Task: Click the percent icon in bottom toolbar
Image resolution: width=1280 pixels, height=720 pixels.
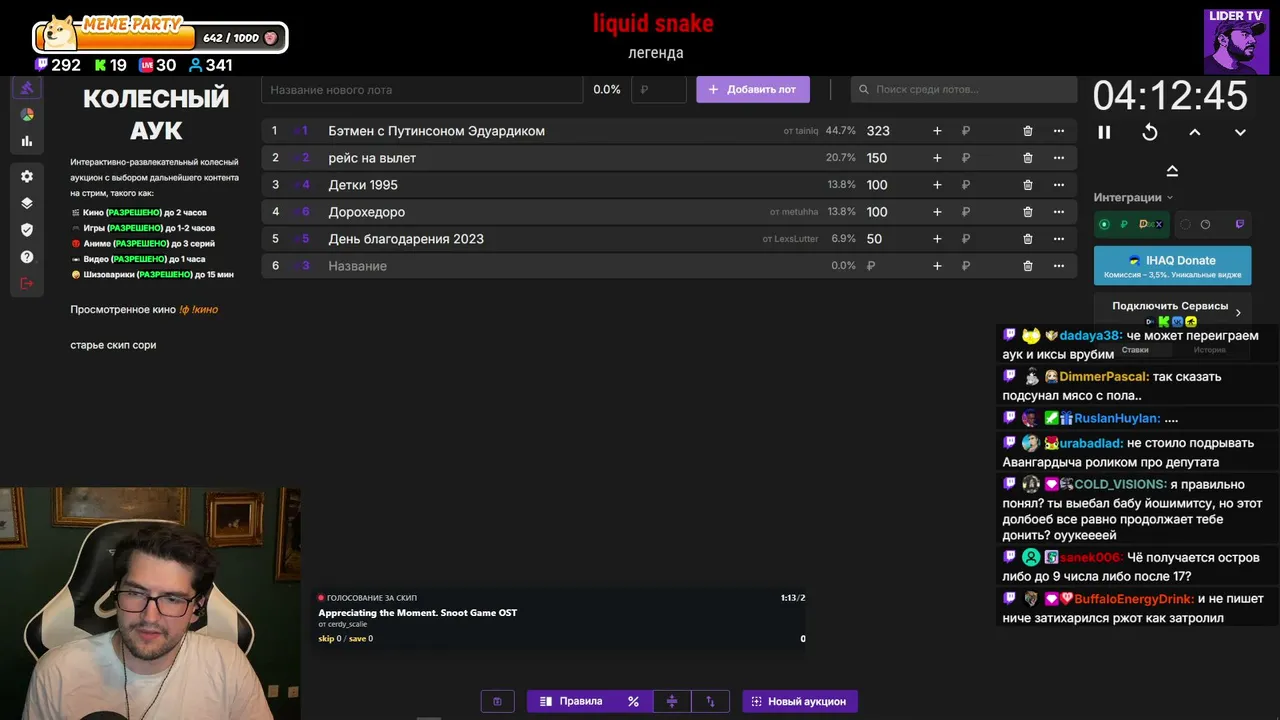Action: (x=633, y=701)
